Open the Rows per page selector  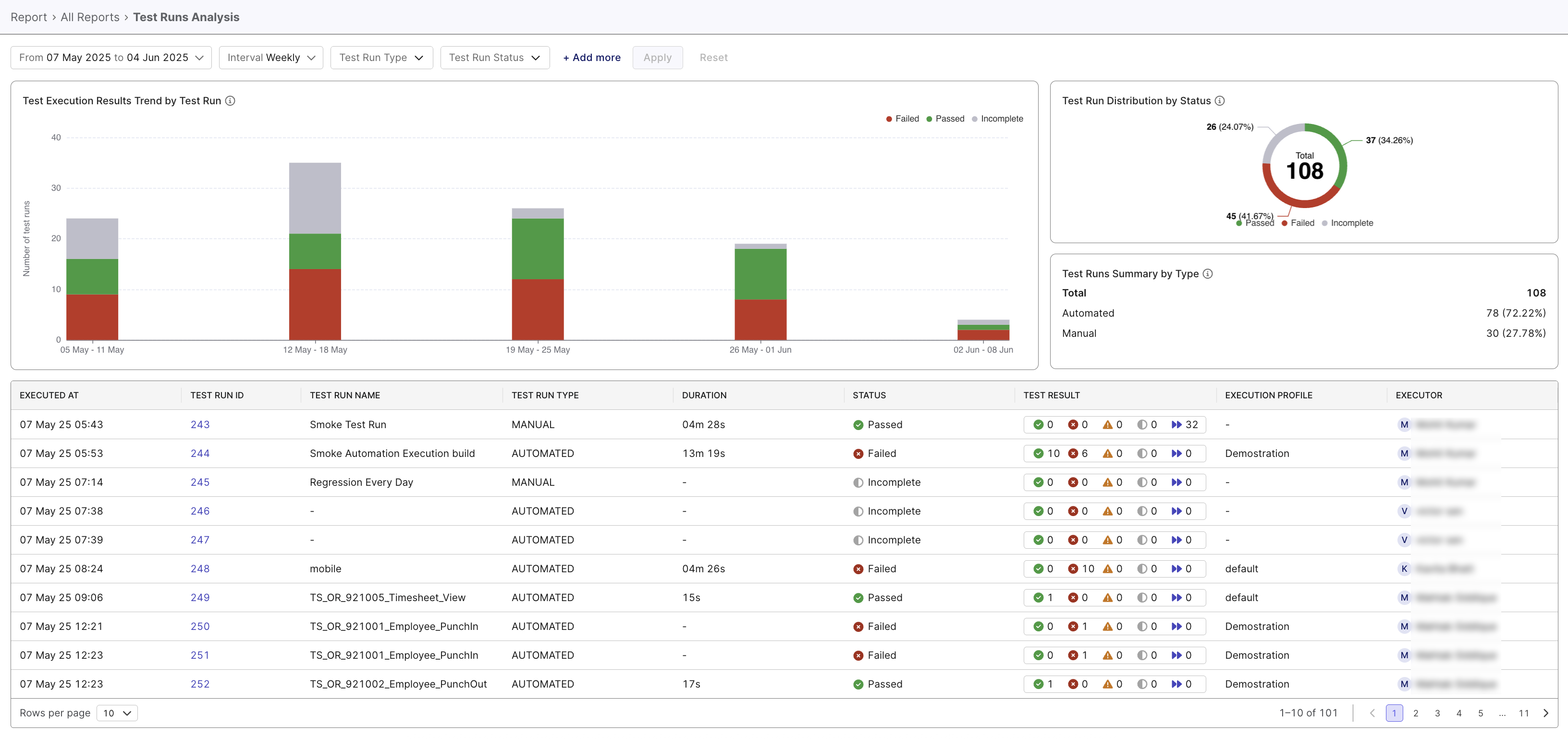117,712
